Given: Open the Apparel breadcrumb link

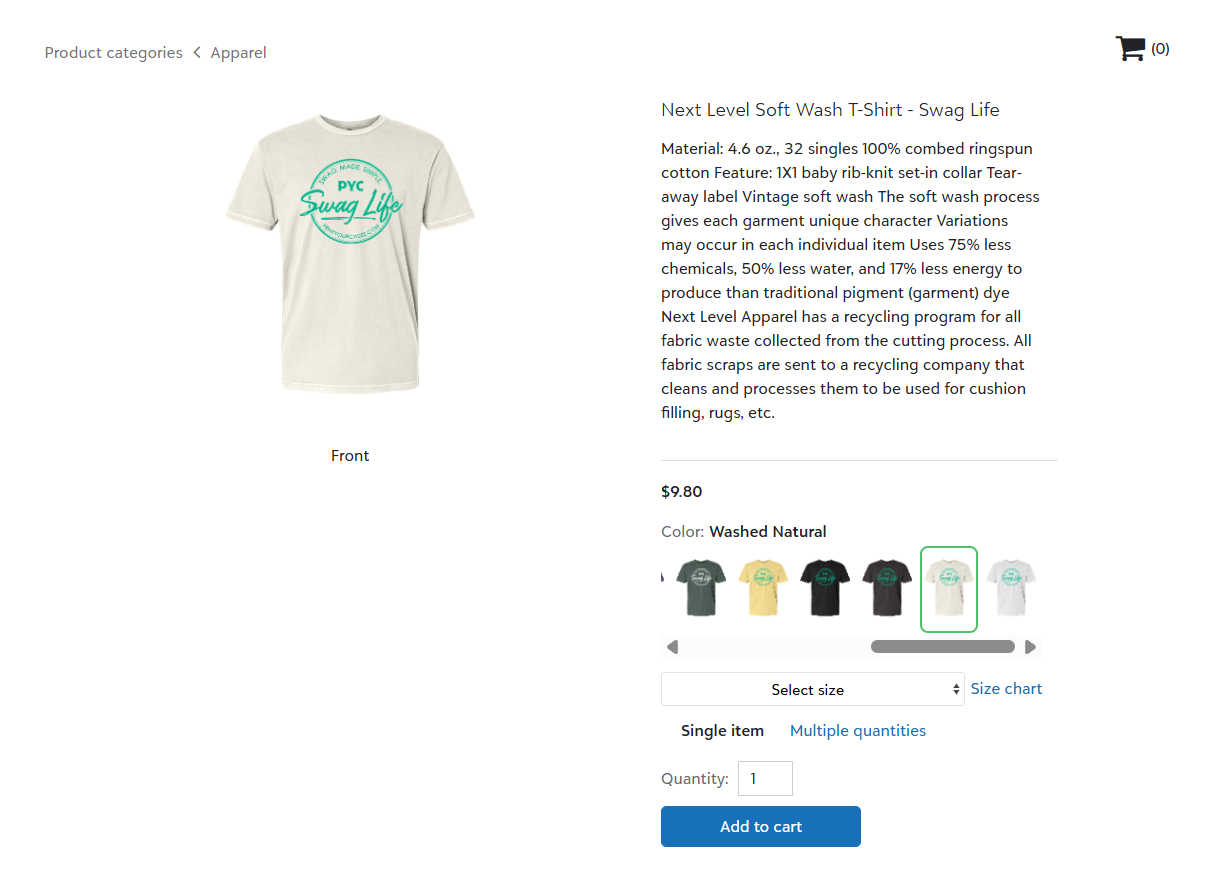Looking at the screenshot, I should click(x=238, y=53).
